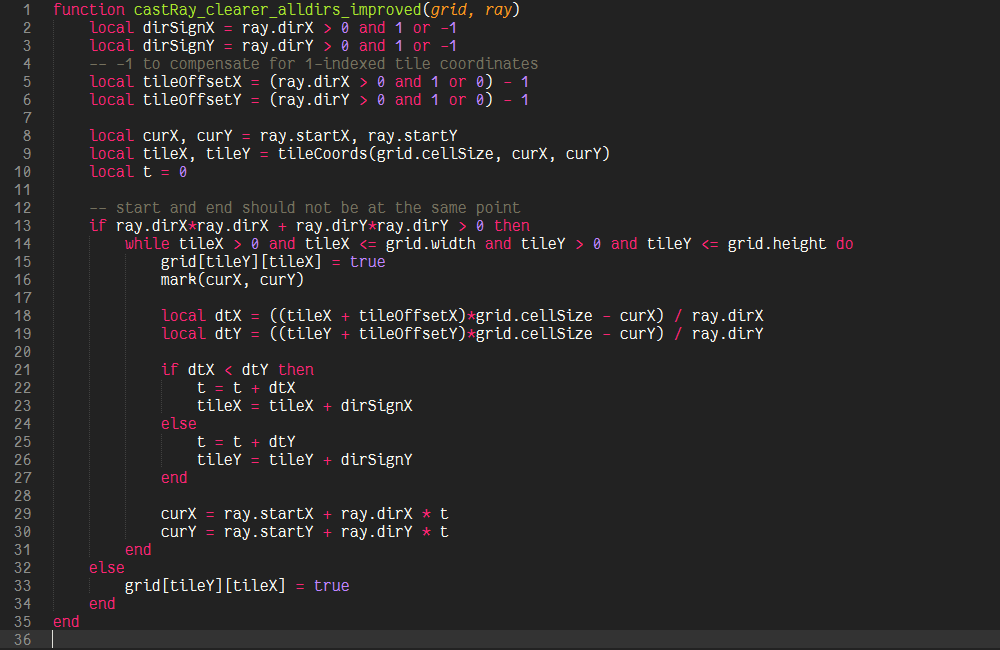The width and height of the screenshot is (1000, 650).
Task: Click the 'mark' function call on line 16
Action: pos(179,279)
